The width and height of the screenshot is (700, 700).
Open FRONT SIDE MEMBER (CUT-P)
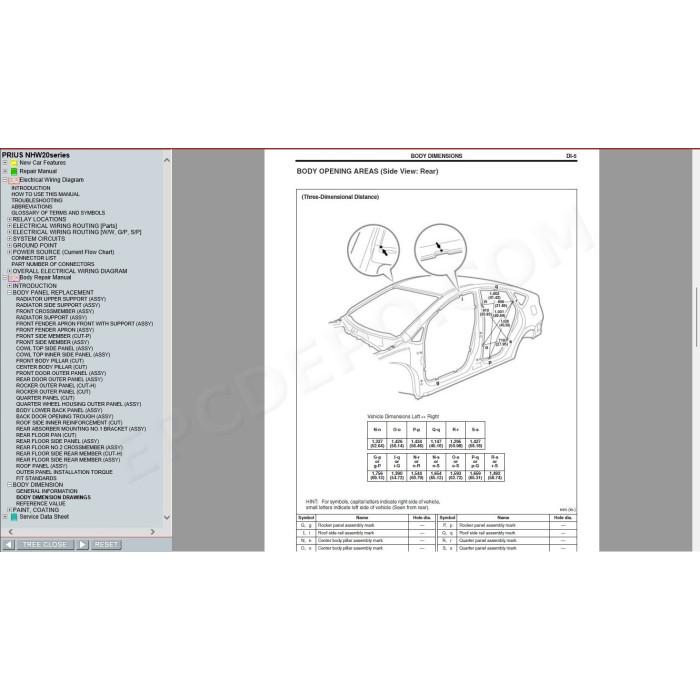coord(54,336)
